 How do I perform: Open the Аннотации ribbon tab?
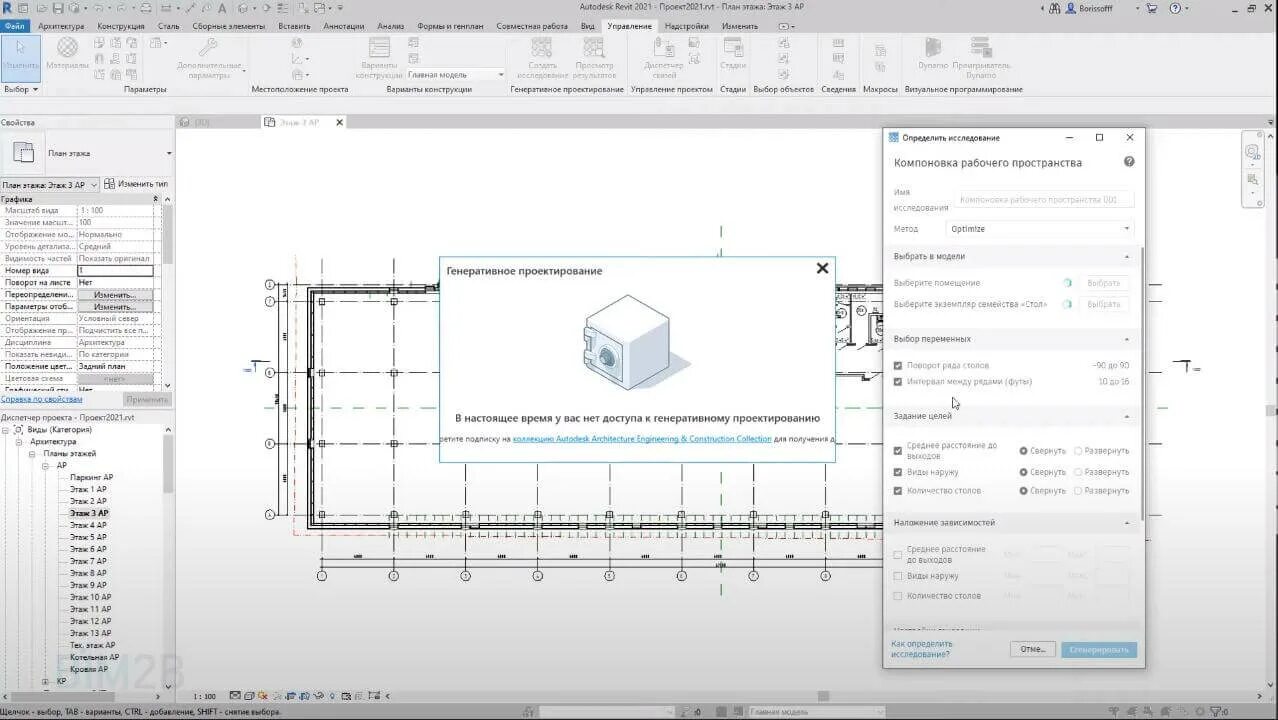pyautogui.click(x=344, y=26)
